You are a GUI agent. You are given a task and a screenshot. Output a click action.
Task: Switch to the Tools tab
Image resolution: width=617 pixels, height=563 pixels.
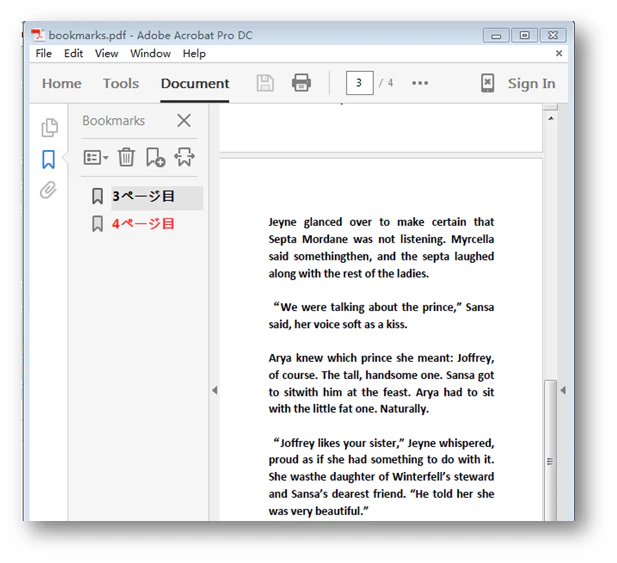(121, 83)
